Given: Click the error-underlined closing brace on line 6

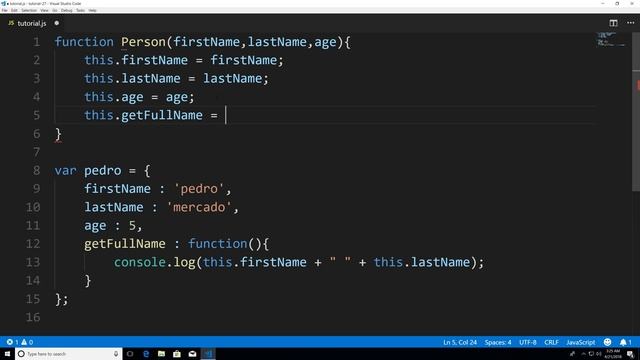Looking at the screenshot, I should click(x=58, y=134).
